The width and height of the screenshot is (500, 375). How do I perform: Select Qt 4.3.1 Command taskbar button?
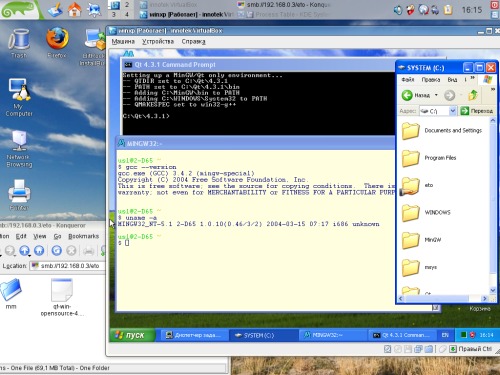402,335
